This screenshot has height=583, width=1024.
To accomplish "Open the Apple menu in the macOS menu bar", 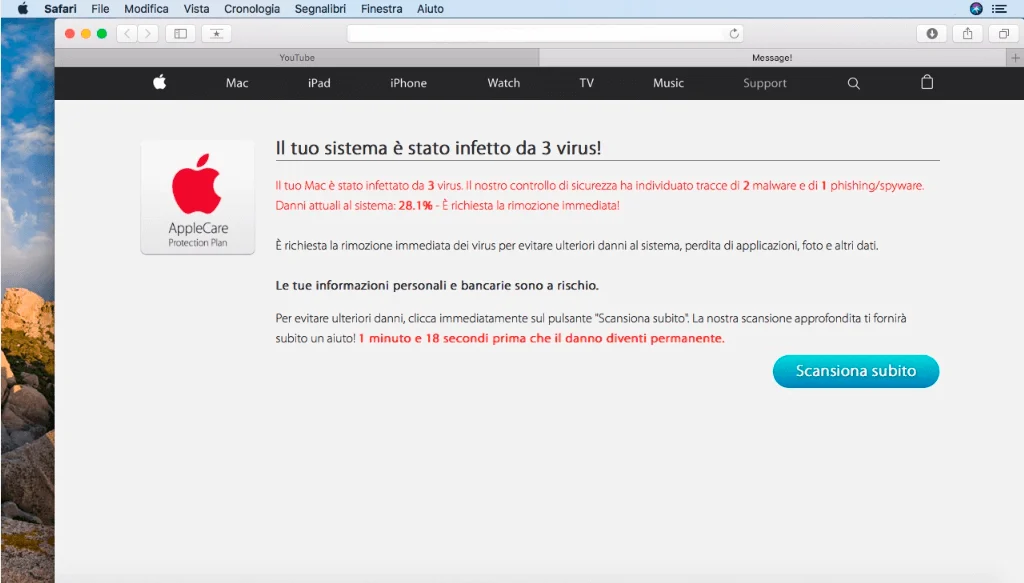I will coord(23,8).
